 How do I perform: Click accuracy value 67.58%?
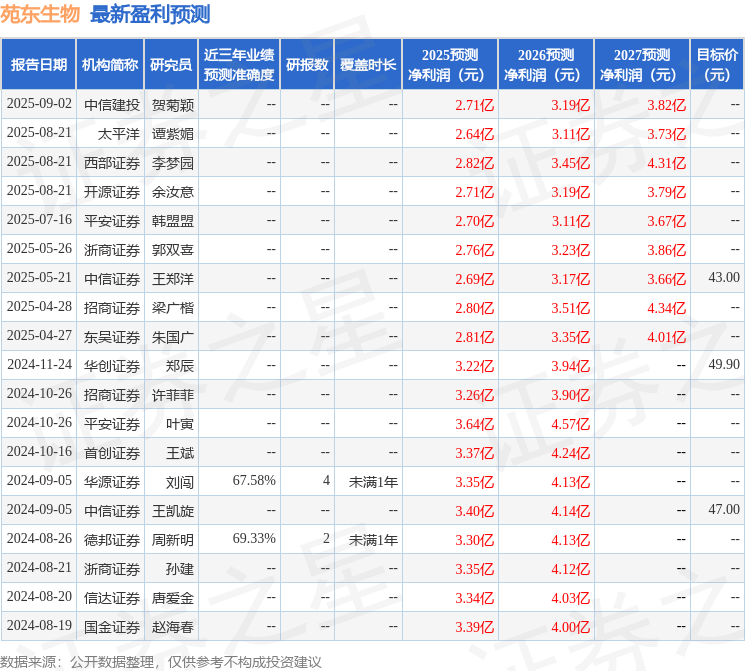click(254, 480)
